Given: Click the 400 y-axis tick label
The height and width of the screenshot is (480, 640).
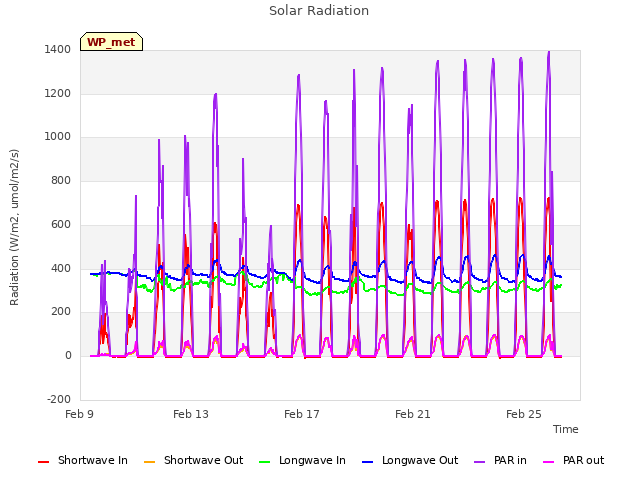Looking at the screenshot, I should coord(61,269).
